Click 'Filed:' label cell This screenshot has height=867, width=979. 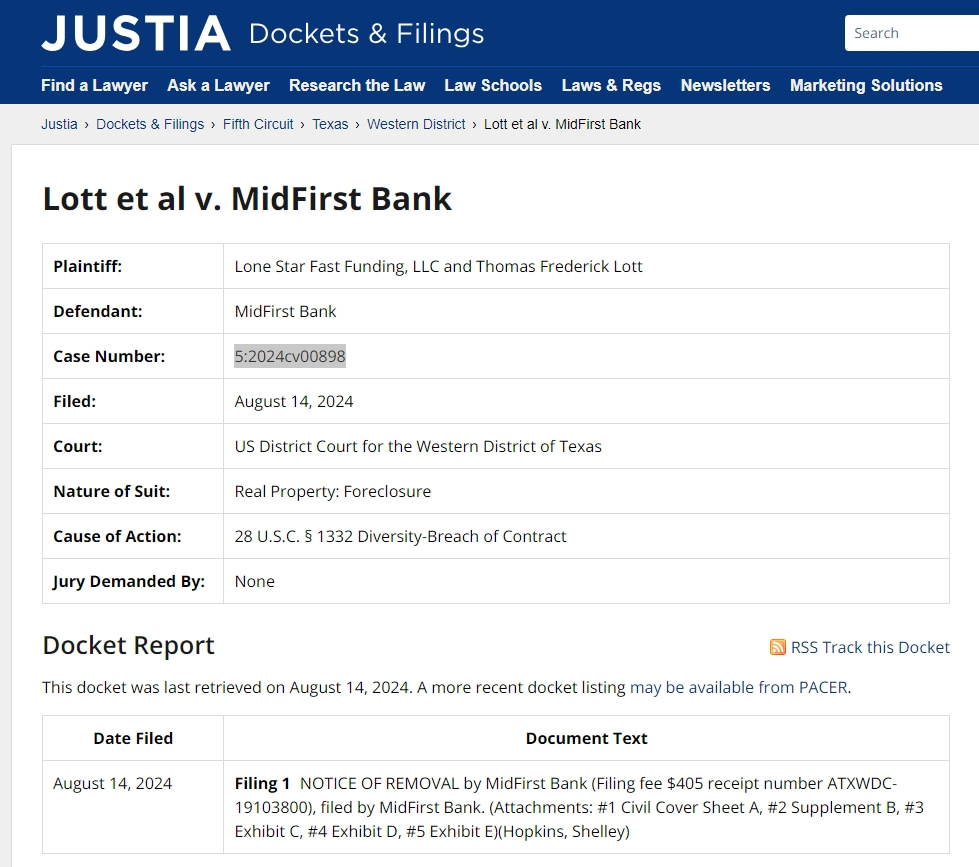[133, 401]
